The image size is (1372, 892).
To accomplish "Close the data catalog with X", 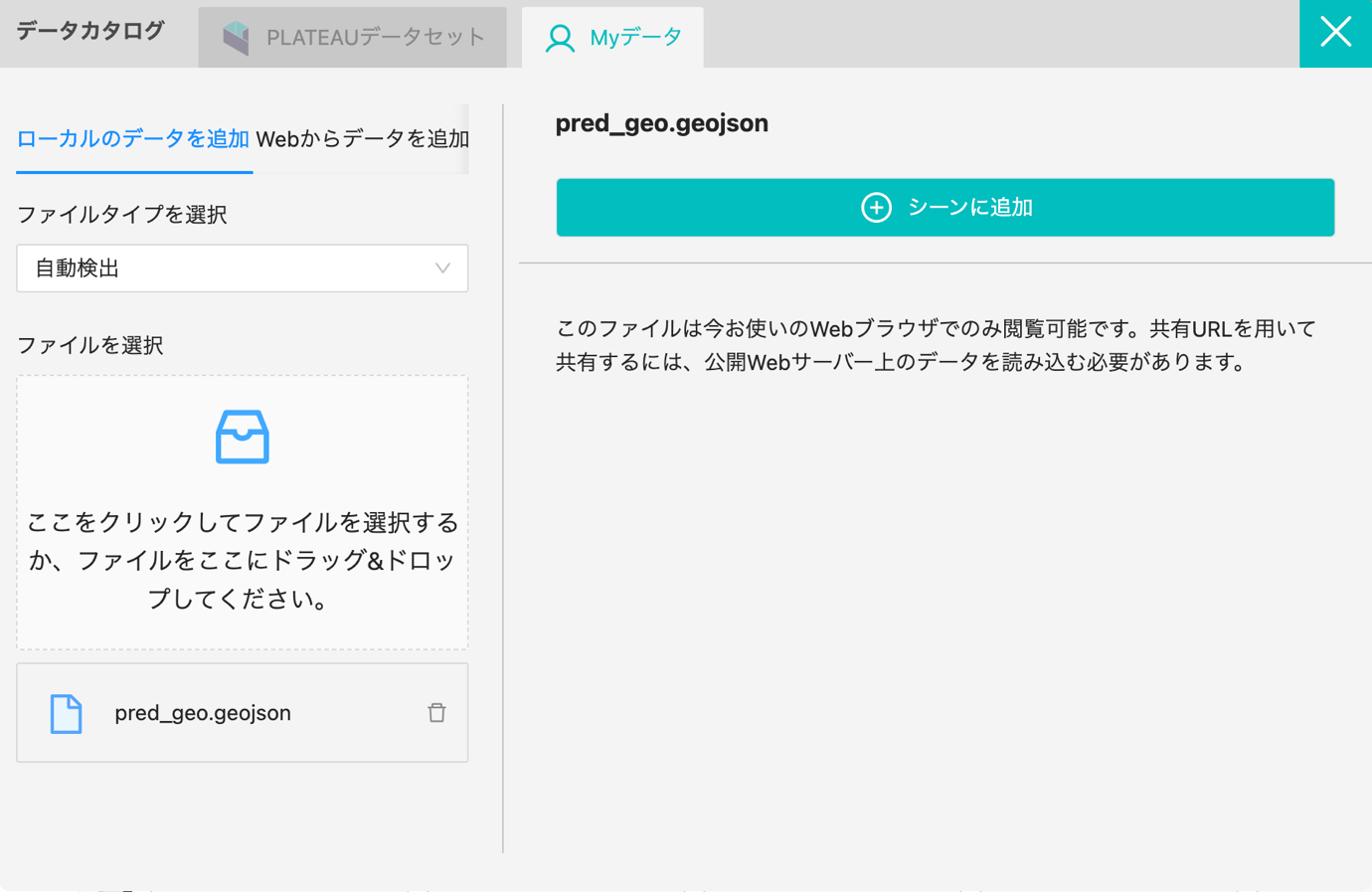I will click(x=1335, y=33).
